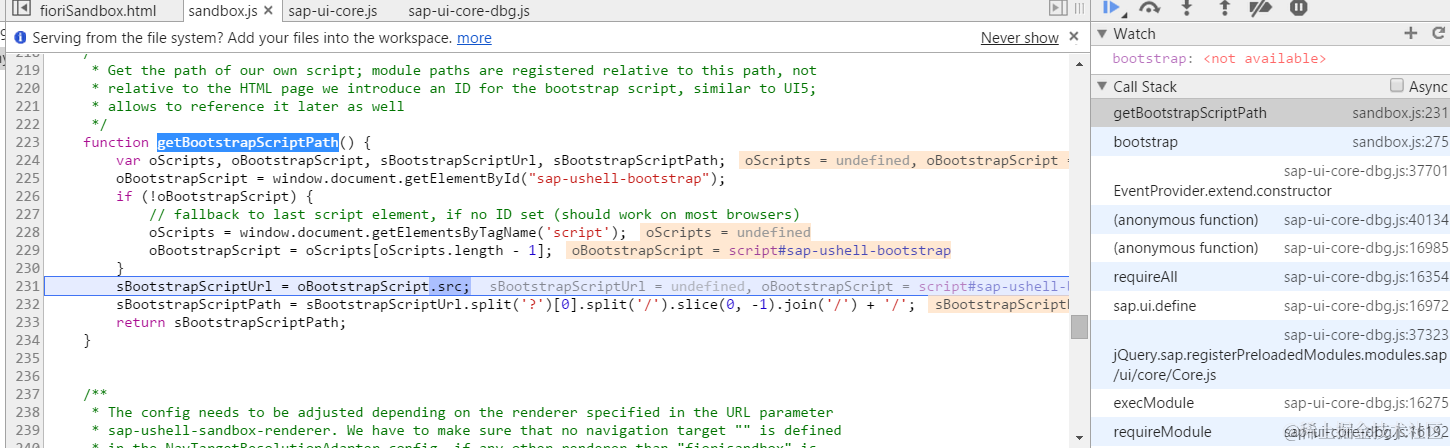Open the sandbox.js:231 source location link

(1400, 113)
